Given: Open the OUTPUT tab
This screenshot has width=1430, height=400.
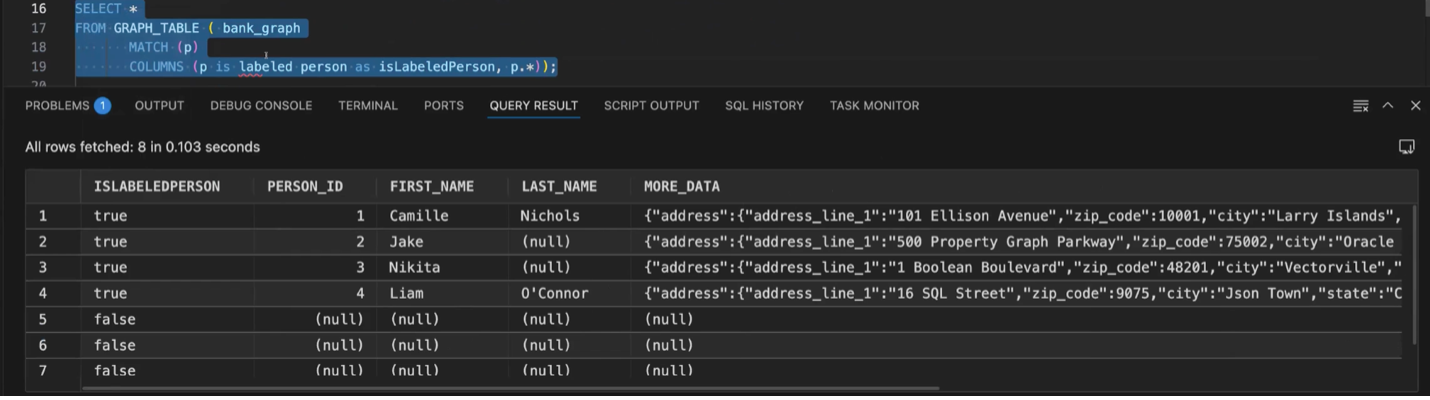Looking at the screenshot, I should [159, 105].
